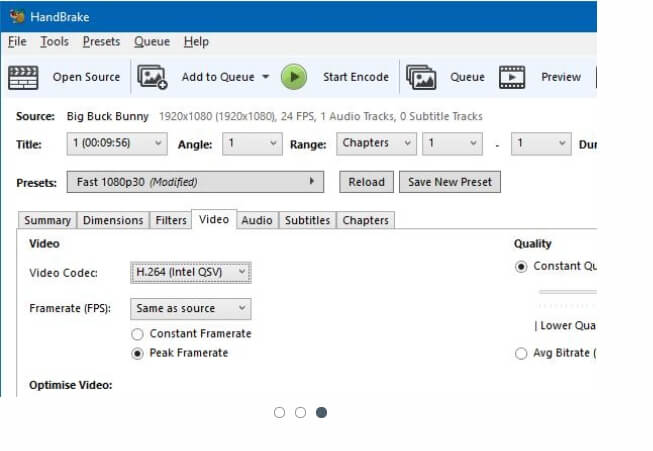Click the Preview toolbar label
This screenshot has height=451, width=653.
[x=561, y=77]
